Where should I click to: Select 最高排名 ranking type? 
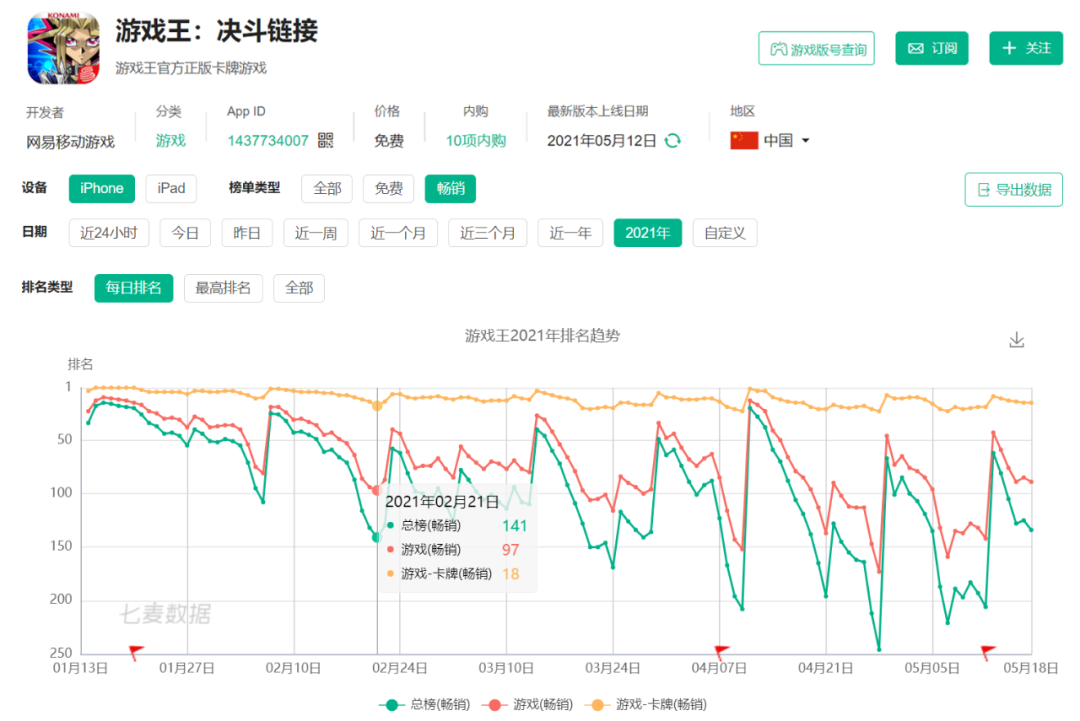click(x=223, y=288)
